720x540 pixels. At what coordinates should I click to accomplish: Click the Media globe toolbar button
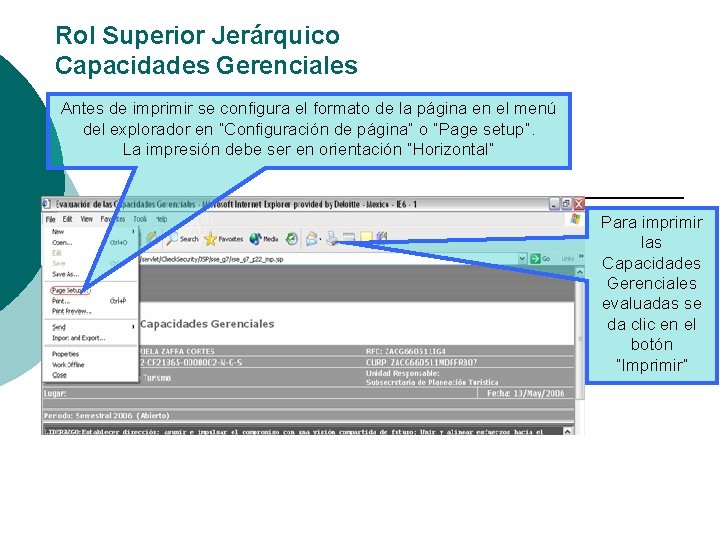coord(264,239)
